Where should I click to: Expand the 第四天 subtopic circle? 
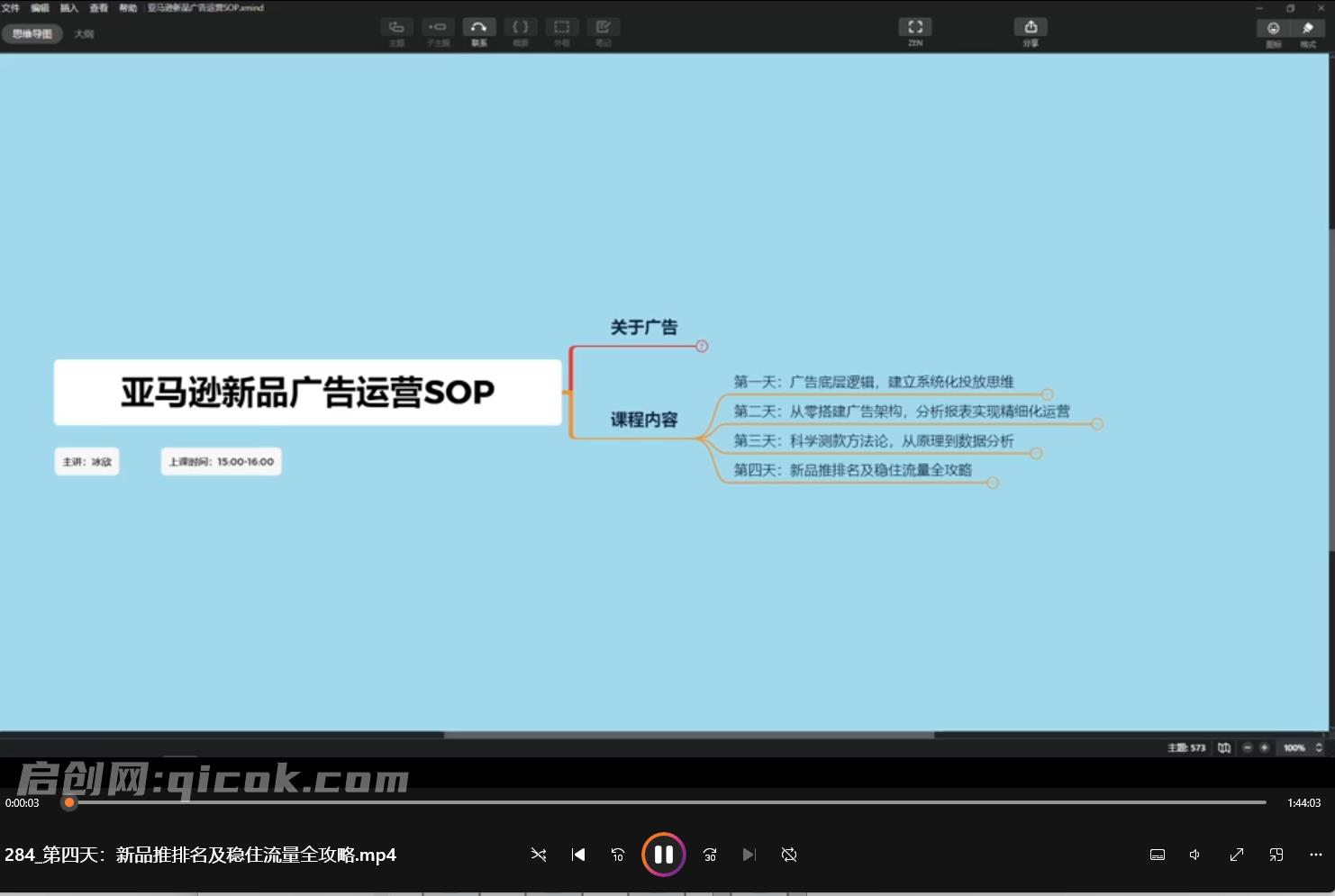click(x=993, y=483)
